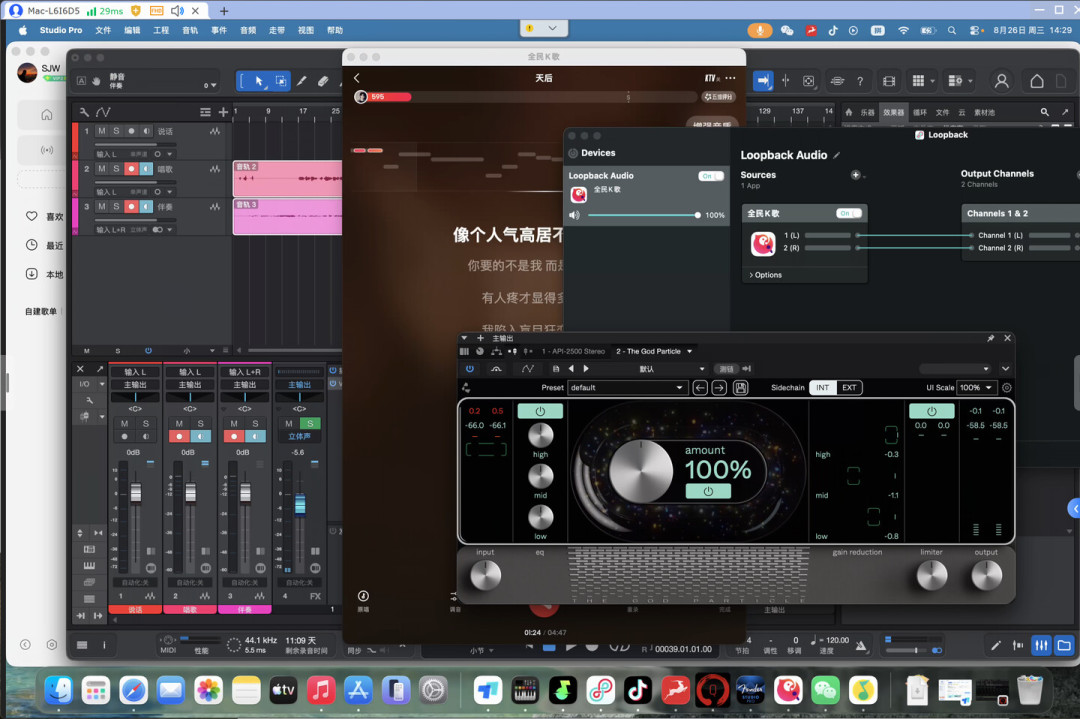
Task: Expand the plugin header chevron
Action: click(1006, 369)
